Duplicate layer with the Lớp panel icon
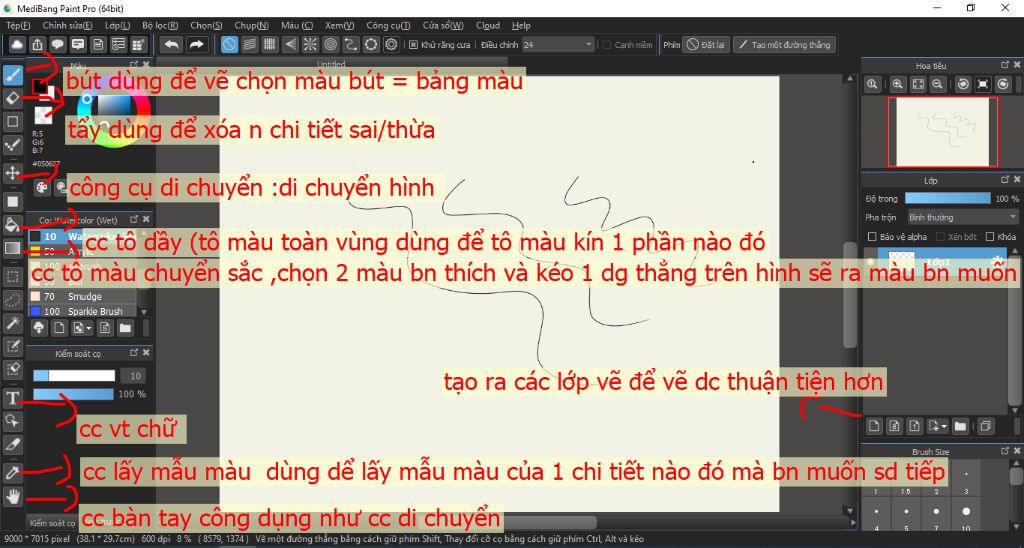Image resolution: width=1024 pixels, height=548 pixels. 985,427
